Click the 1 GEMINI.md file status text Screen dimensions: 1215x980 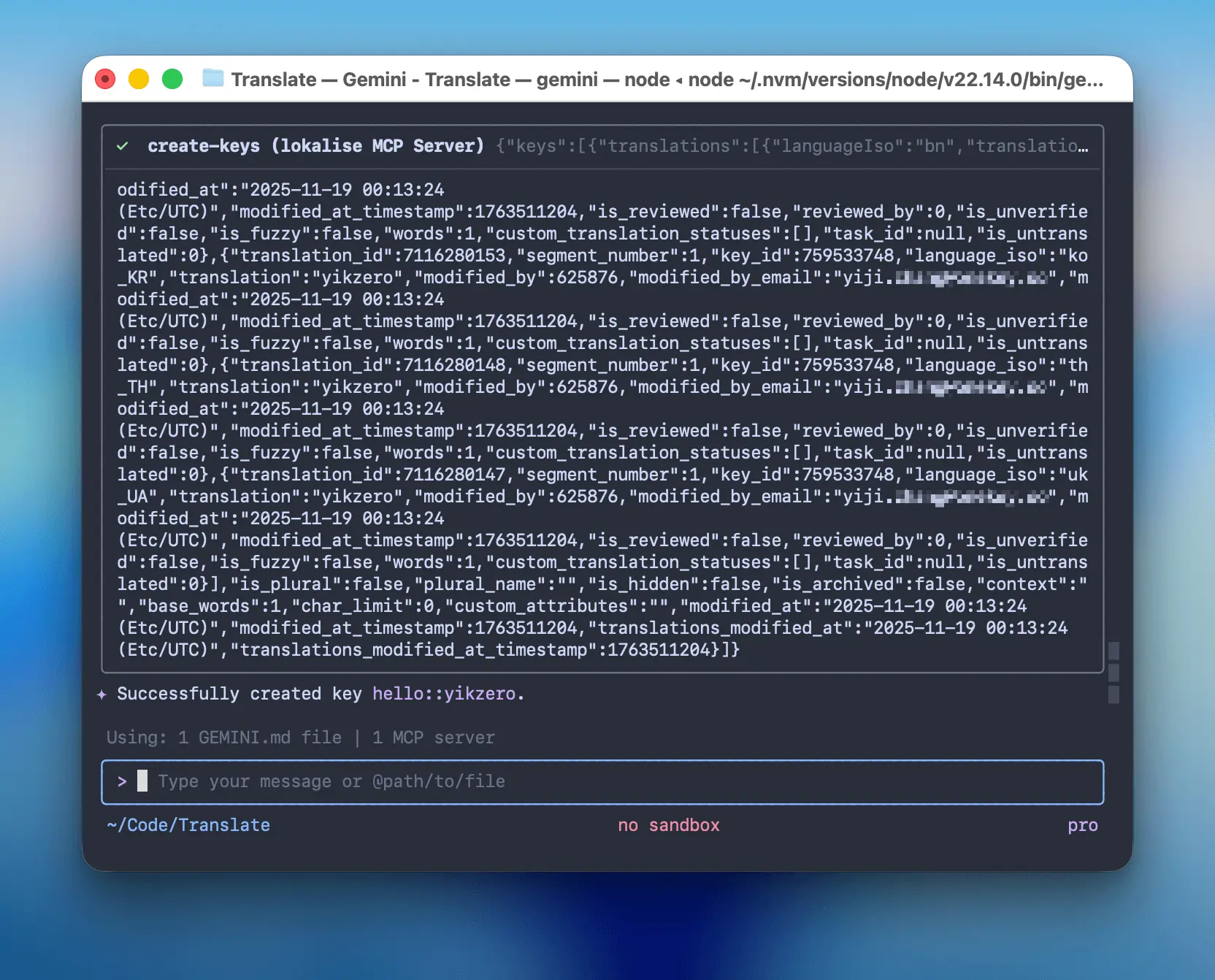coord(260,738)
